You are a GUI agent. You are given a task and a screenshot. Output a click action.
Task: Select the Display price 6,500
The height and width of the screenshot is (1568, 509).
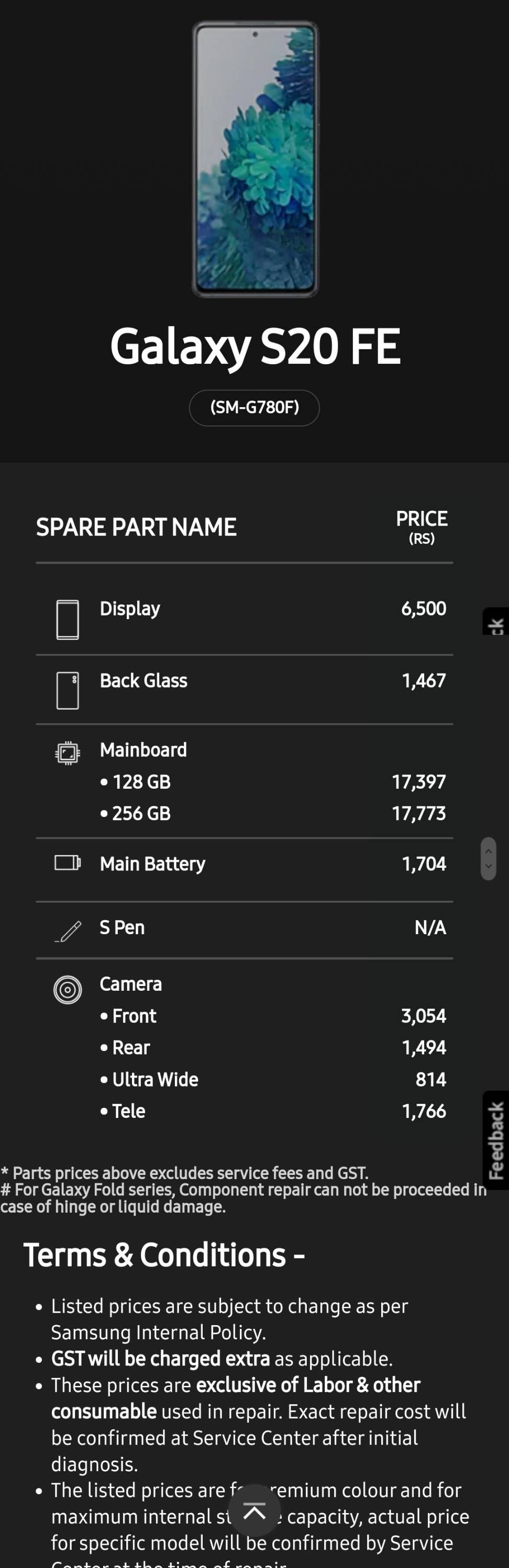click(423, 609)
